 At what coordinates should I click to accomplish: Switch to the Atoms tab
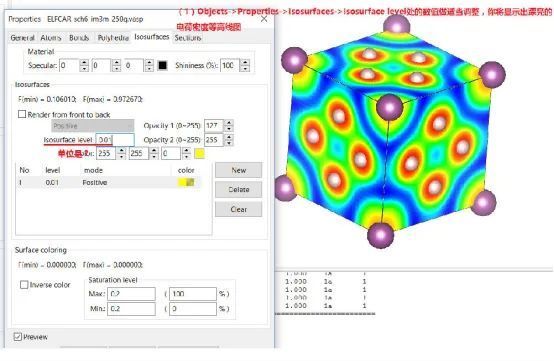coord(51,37)
